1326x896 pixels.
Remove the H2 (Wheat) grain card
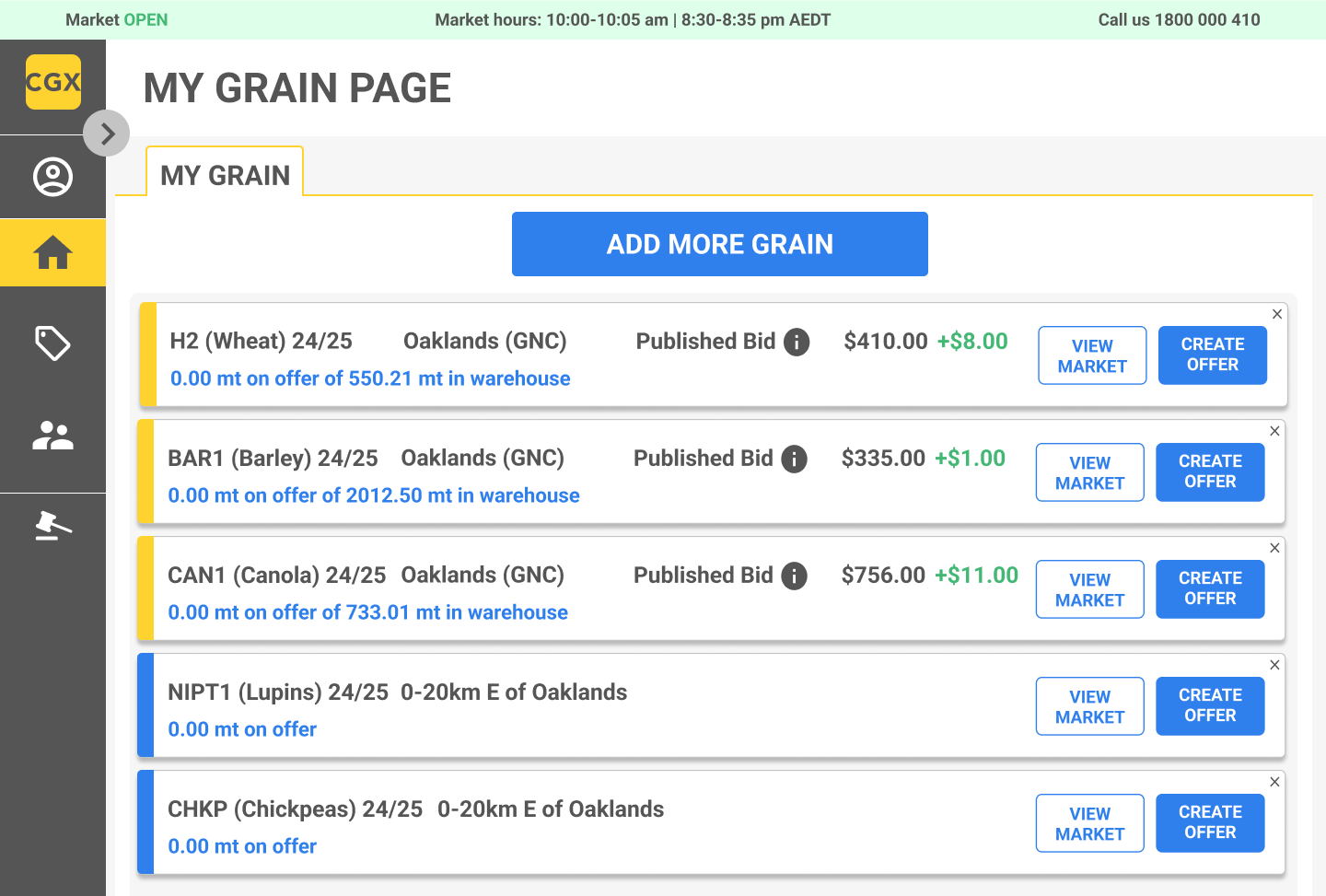(1277, 314)
